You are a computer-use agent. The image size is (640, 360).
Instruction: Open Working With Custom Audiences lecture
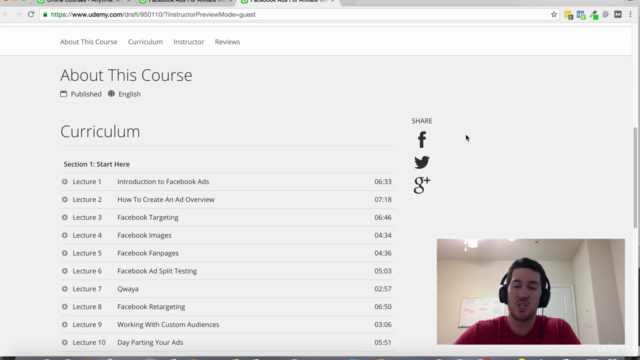[x=168, y=324]
